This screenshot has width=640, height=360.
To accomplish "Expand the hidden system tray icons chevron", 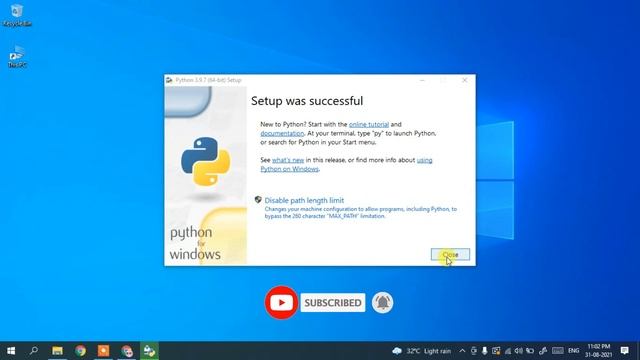I will [462, 351].
